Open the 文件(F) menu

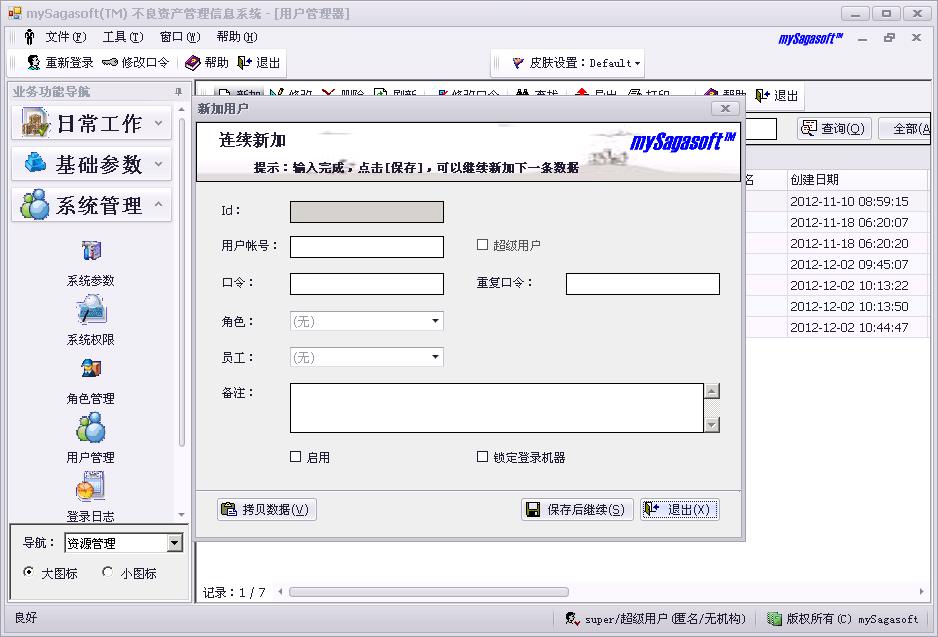pos(66,37)
